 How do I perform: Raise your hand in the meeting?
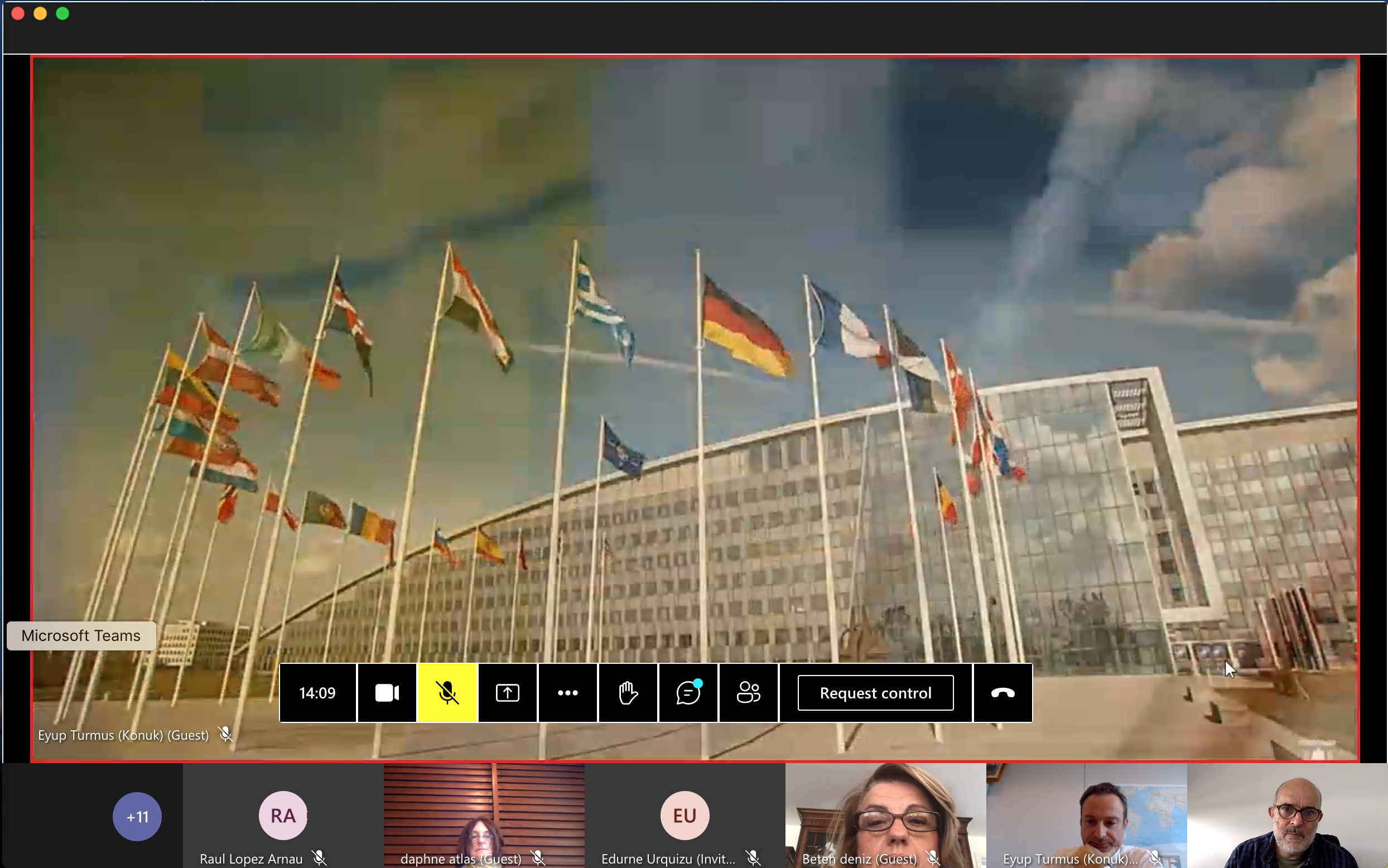pos(628,693)
